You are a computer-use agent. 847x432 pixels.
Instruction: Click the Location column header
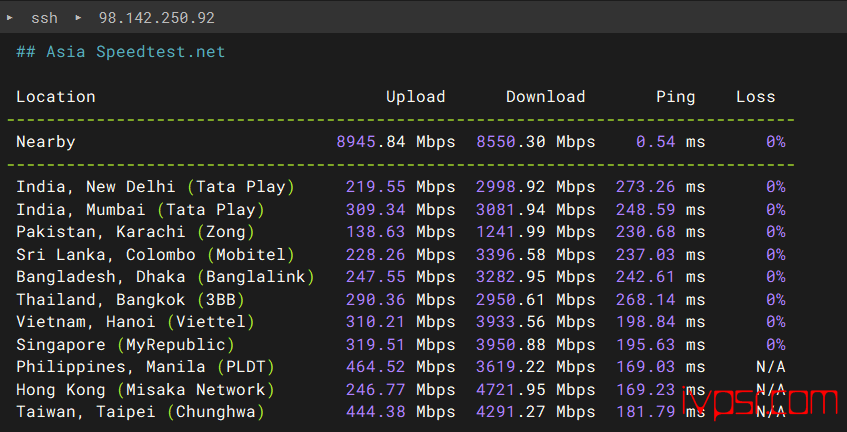[56, 97]
